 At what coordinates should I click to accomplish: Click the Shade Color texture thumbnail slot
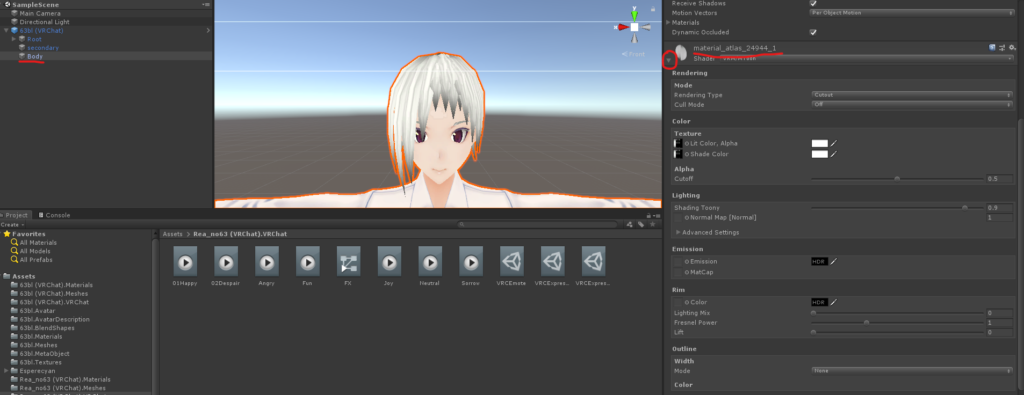point(678,154)
